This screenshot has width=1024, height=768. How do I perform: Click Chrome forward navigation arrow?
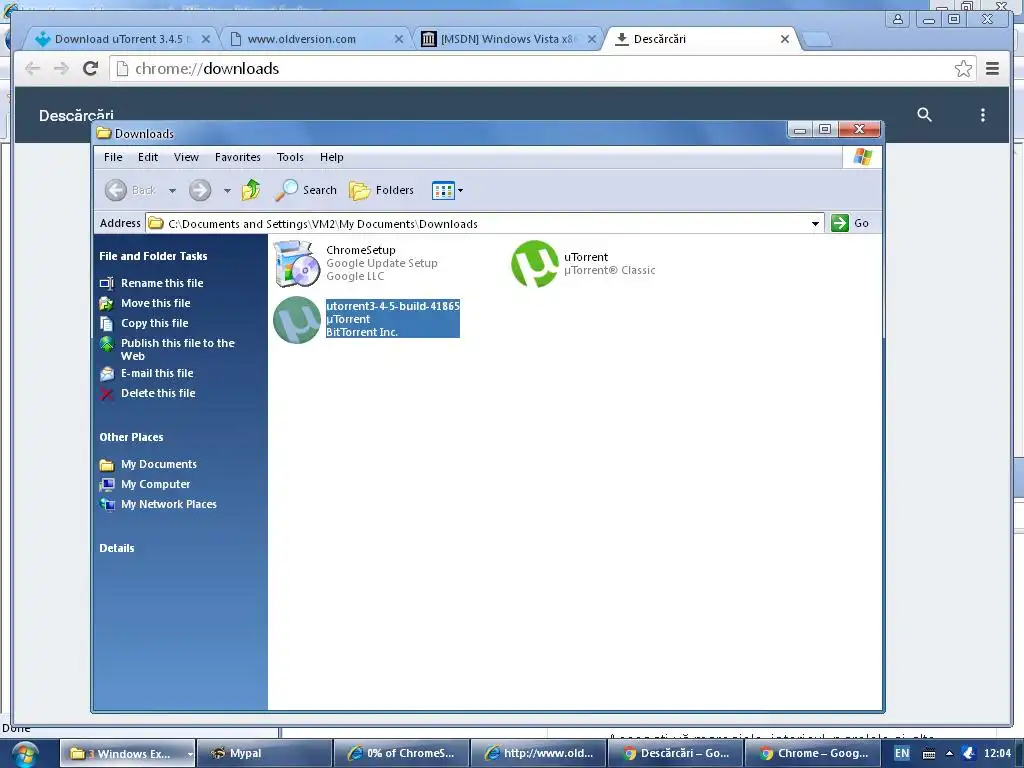[x=61, y=68]
